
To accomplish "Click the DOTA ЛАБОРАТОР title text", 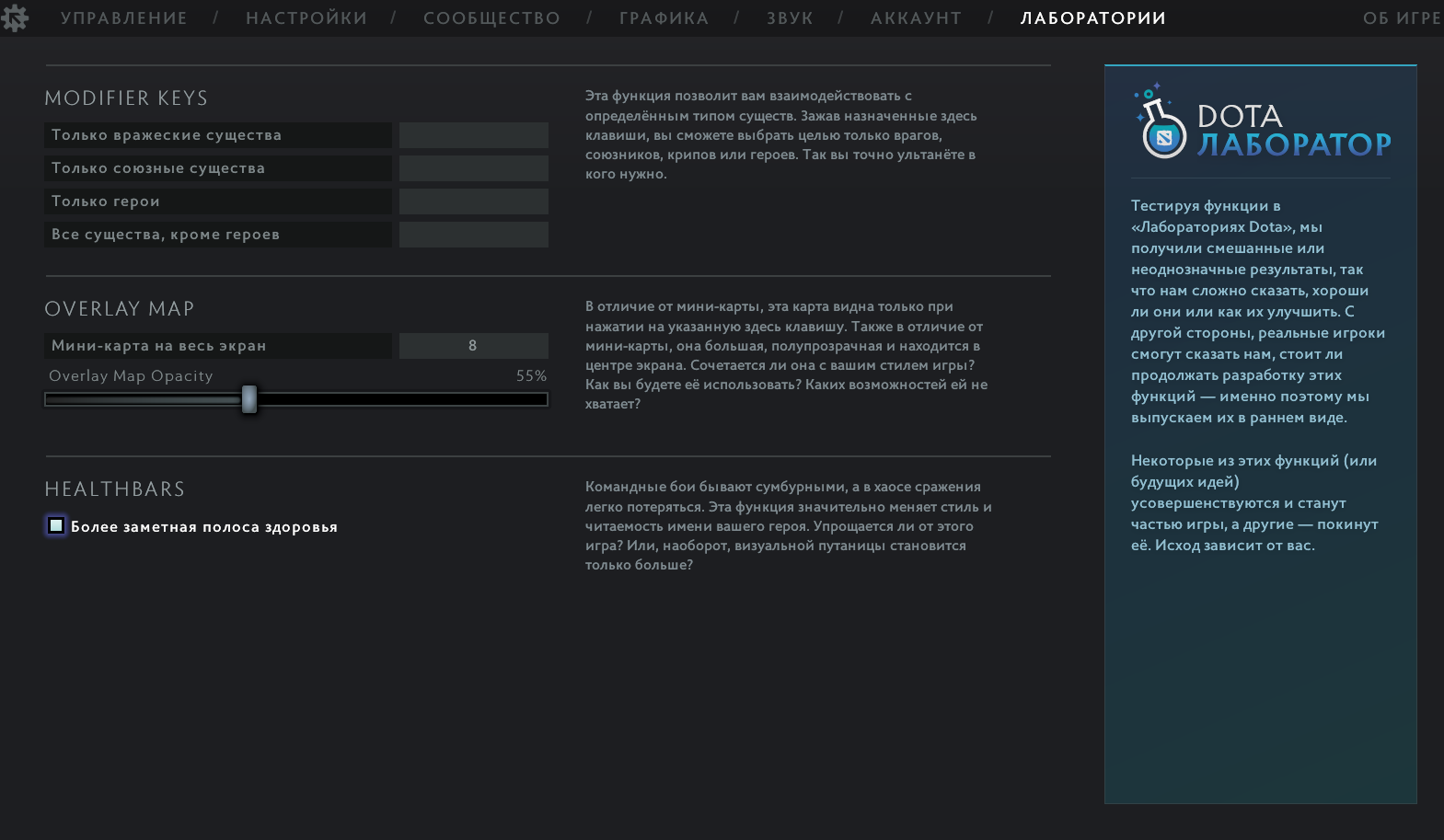I will 1294,130.
